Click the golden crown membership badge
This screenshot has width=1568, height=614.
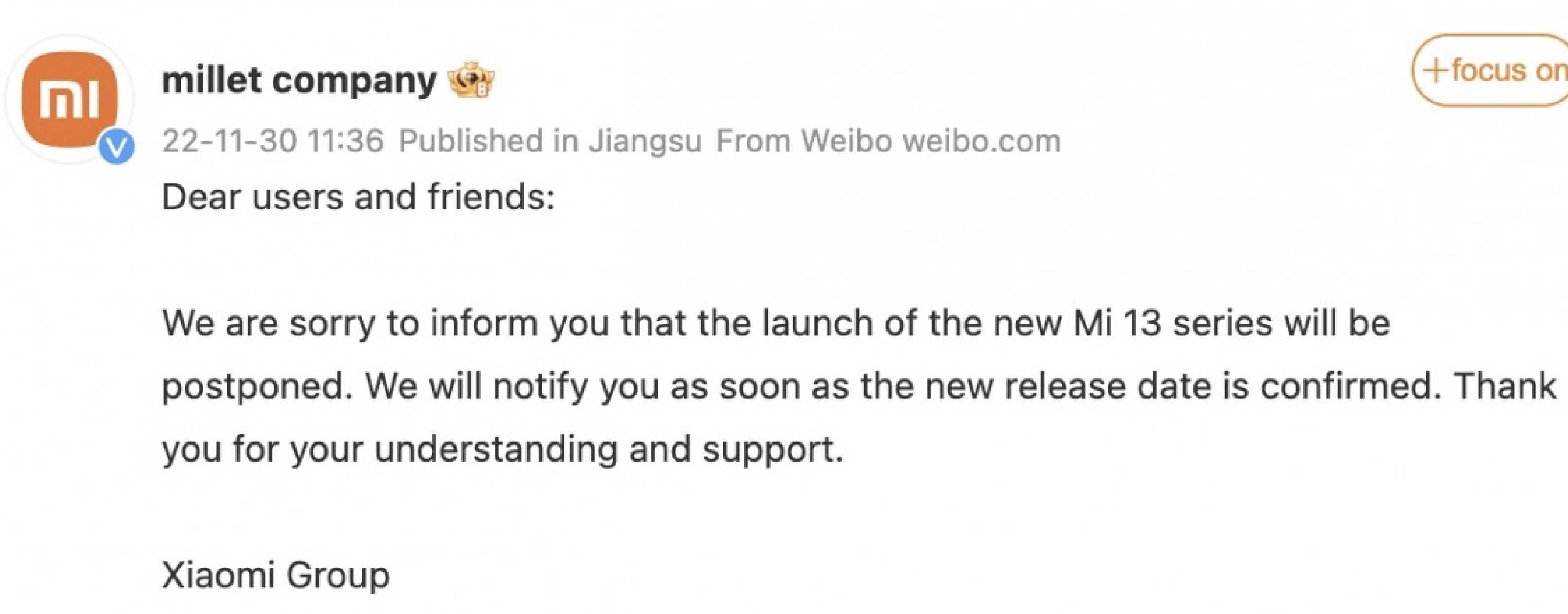(471, 81)
